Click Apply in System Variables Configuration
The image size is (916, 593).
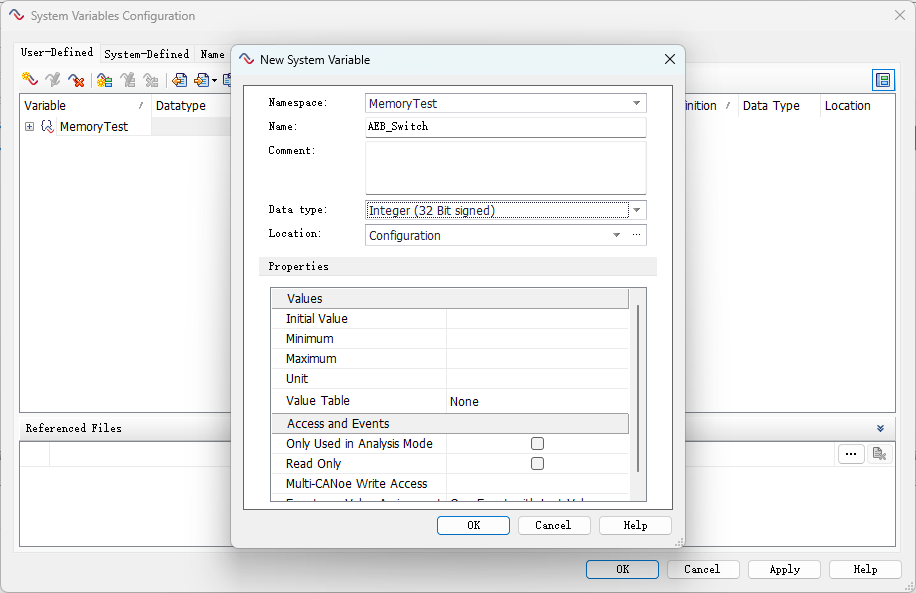coord(784,569)
